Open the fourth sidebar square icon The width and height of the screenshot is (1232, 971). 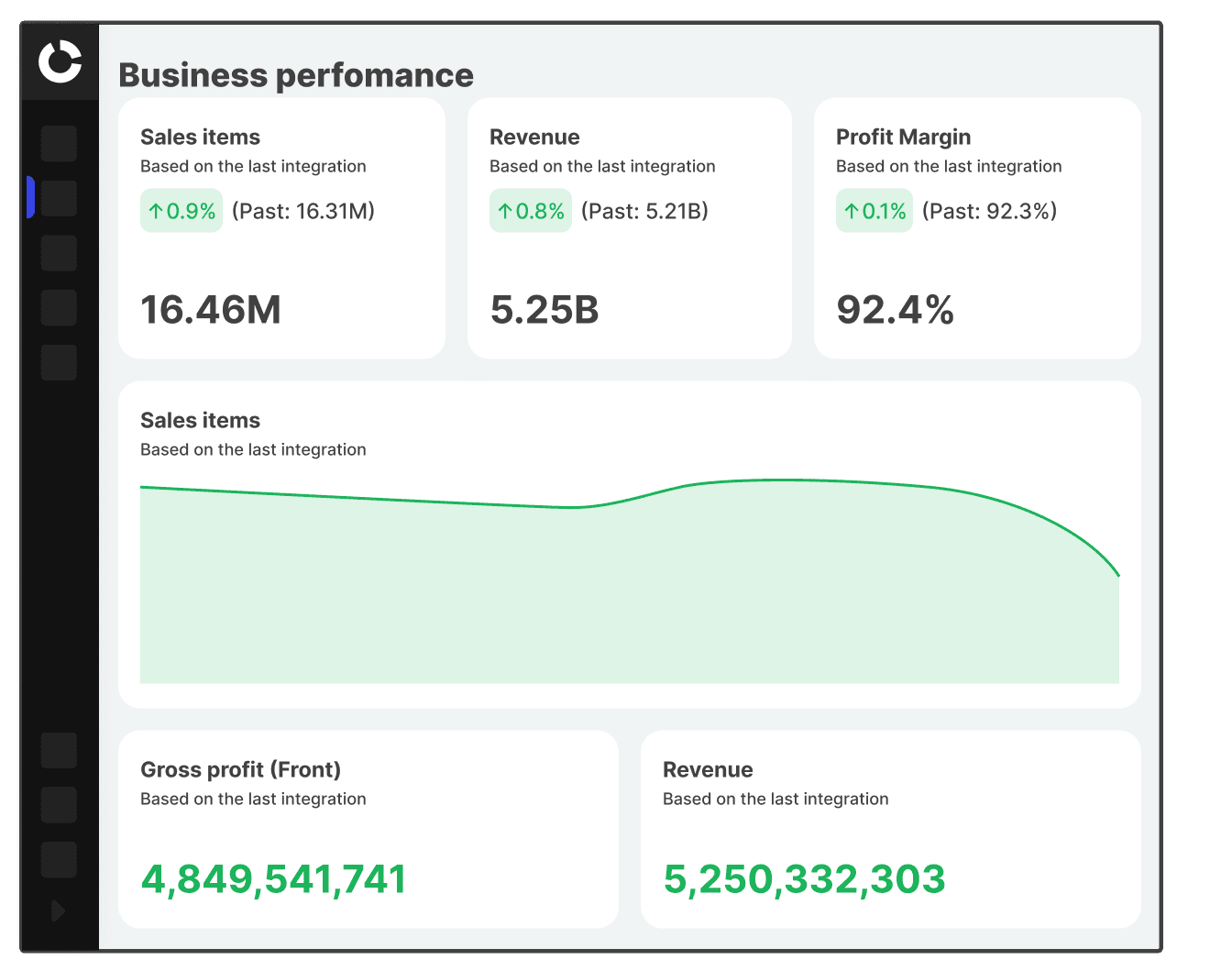[x=59, y=308]
